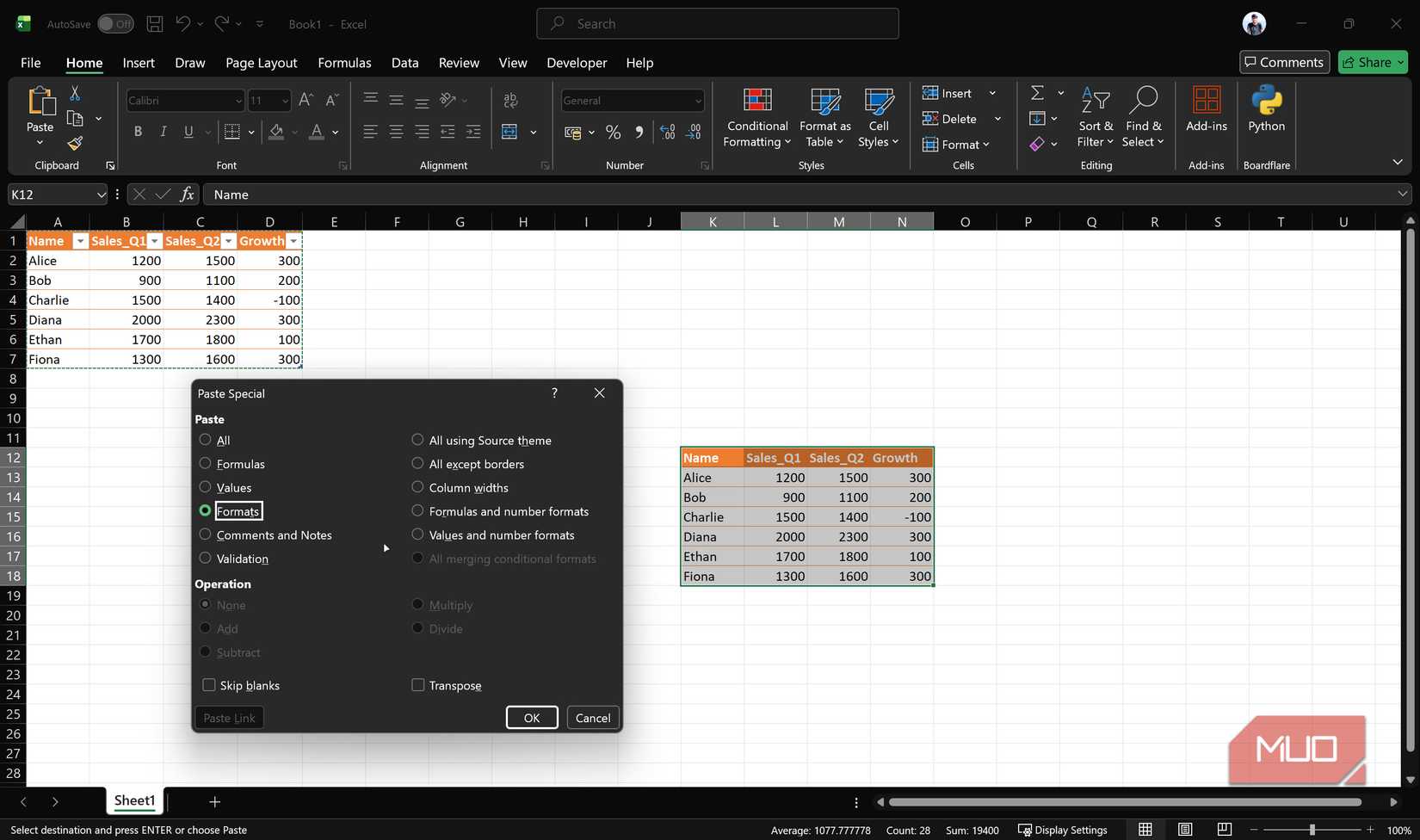Screen dimensions: 1420x840
Task: Adjust the zoom slider in status bar
Action: tap(1312, 830)
